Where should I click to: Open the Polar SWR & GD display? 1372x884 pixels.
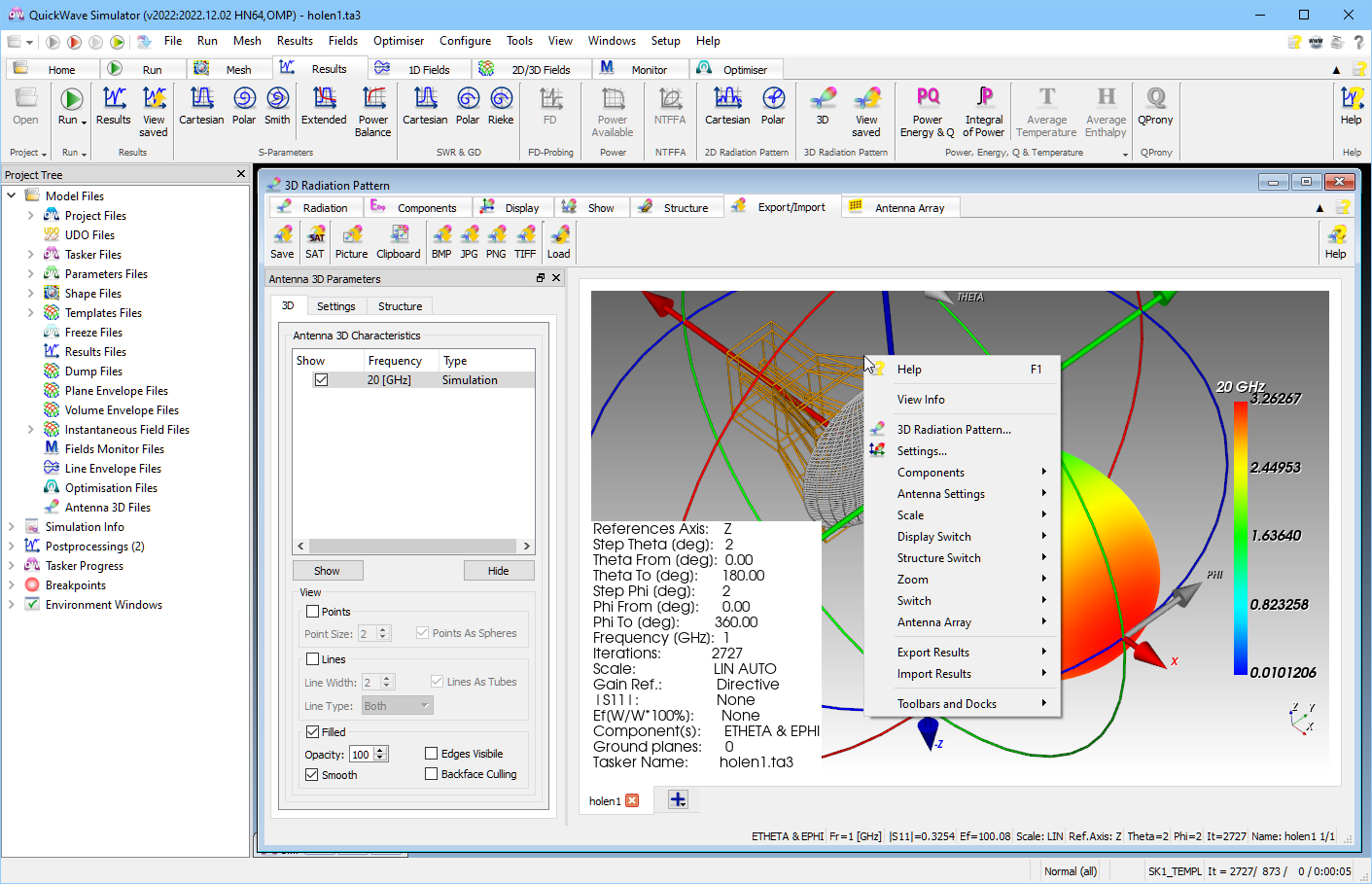468,107
